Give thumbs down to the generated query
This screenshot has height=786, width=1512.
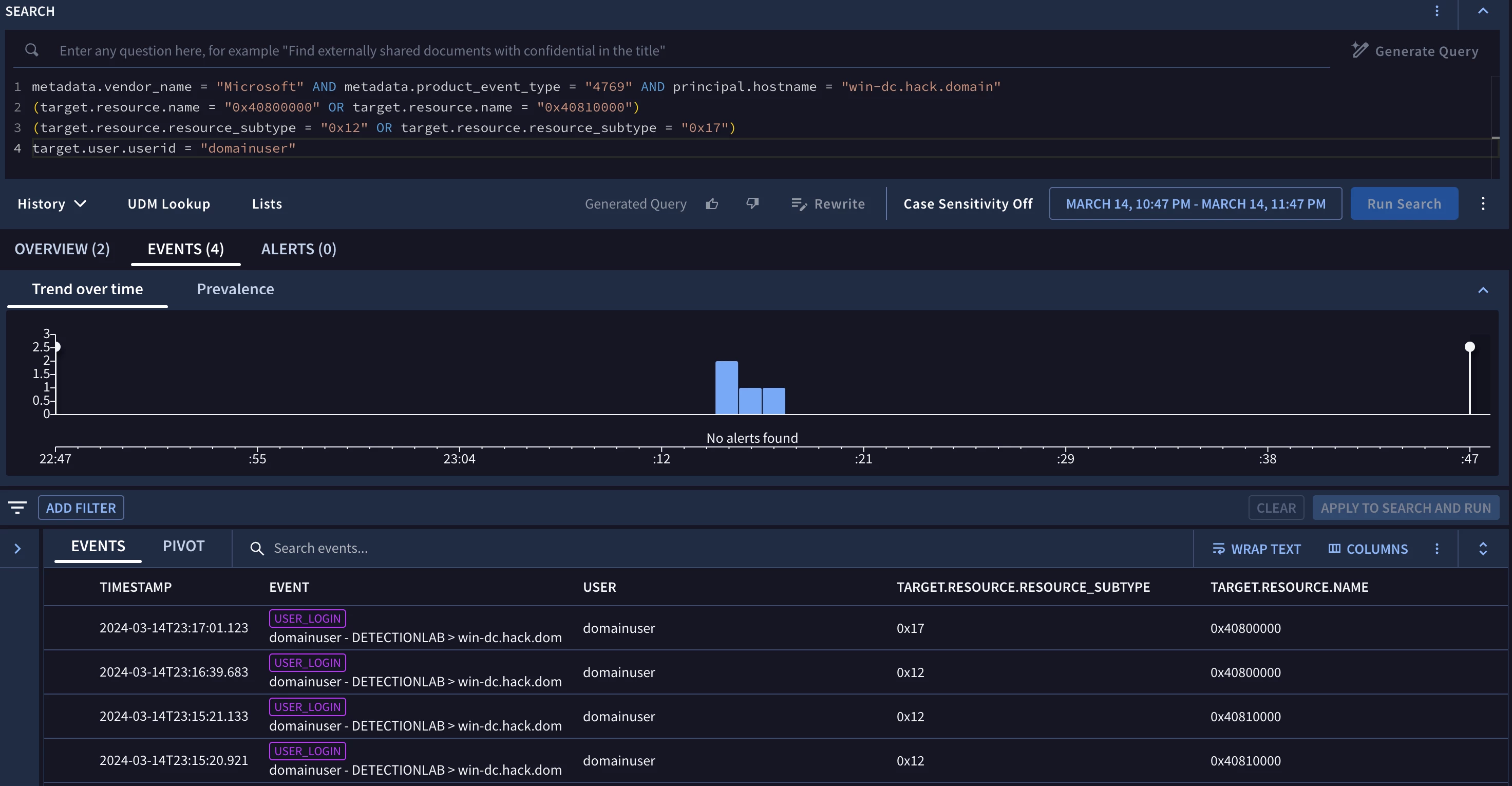[752, 203]
